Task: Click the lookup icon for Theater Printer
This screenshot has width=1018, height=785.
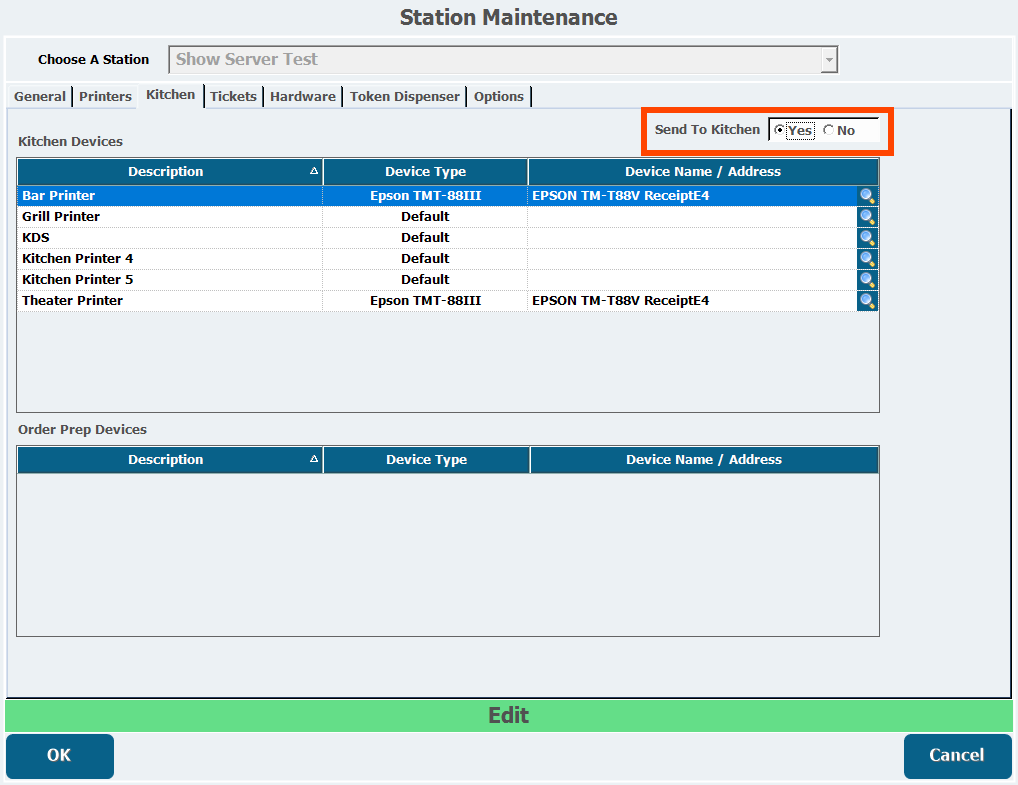Action: (867, 301)
